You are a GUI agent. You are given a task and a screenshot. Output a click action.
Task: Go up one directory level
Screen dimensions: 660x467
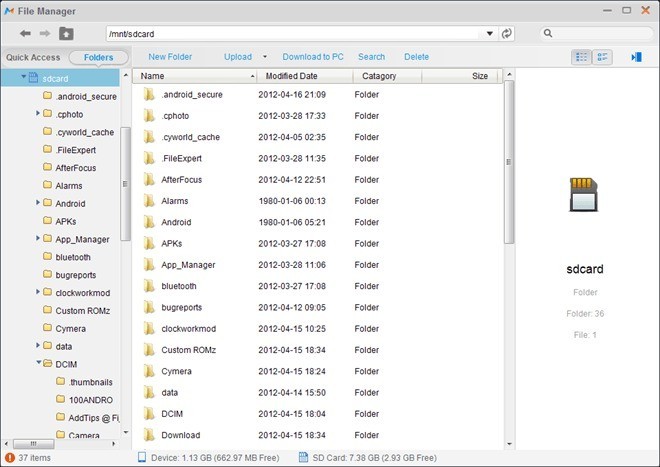pyautogui.click(x=66, y=34)
